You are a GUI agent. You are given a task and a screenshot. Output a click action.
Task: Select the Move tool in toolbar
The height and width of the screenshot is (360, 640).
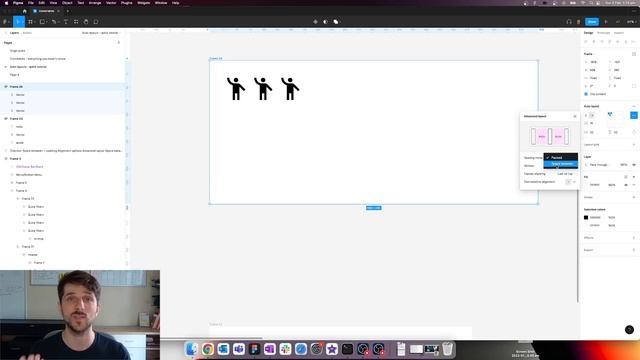click(18, 22)
